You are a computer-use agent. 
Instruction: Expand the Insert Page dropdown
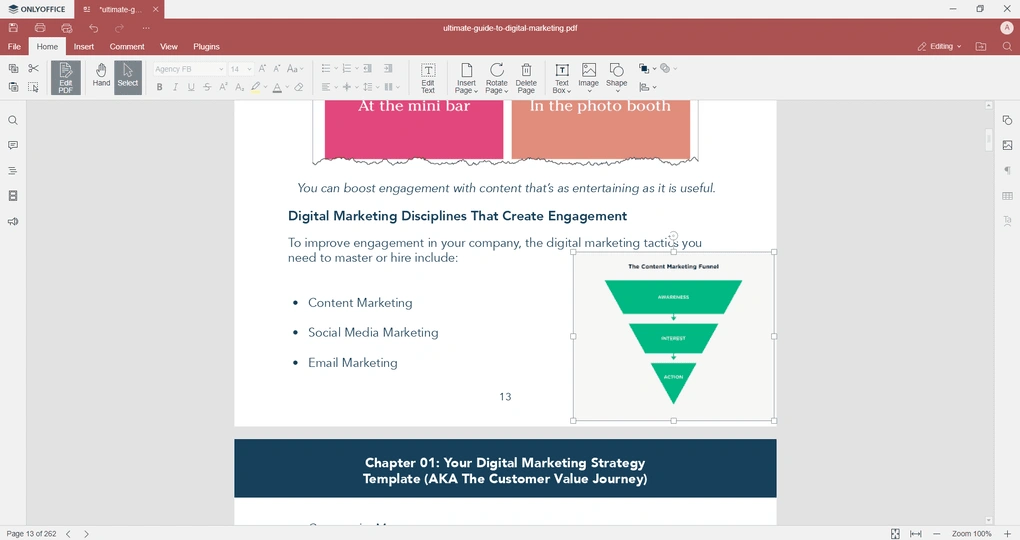[466, 90]
